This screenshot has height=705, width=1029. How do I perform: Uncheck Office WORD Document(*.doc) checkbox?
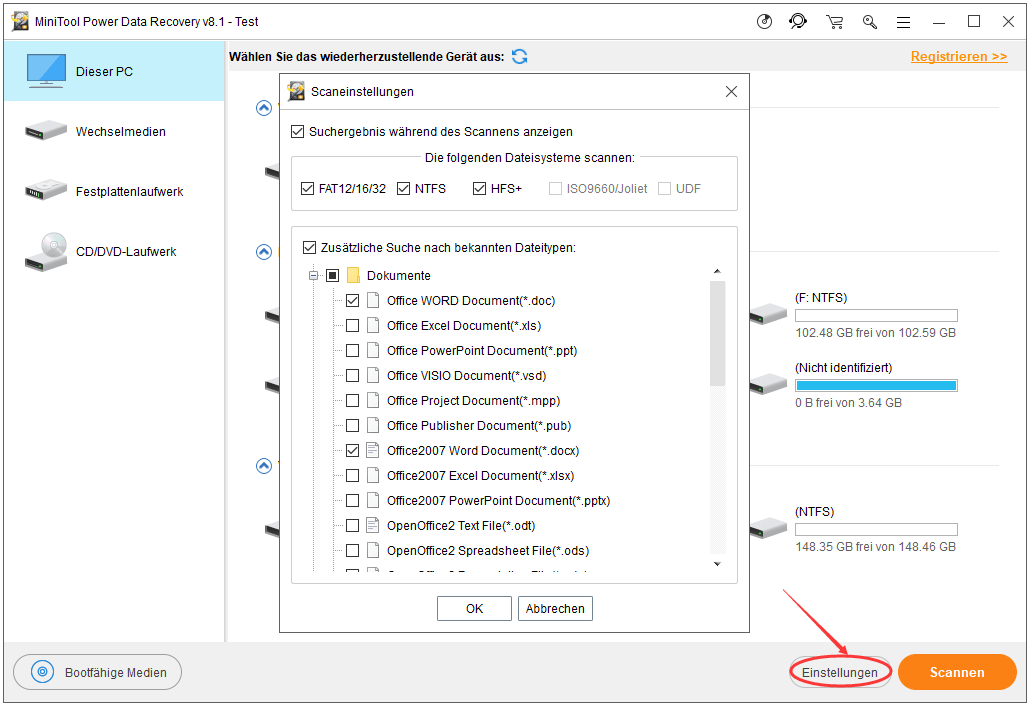[x=352, y=301]
